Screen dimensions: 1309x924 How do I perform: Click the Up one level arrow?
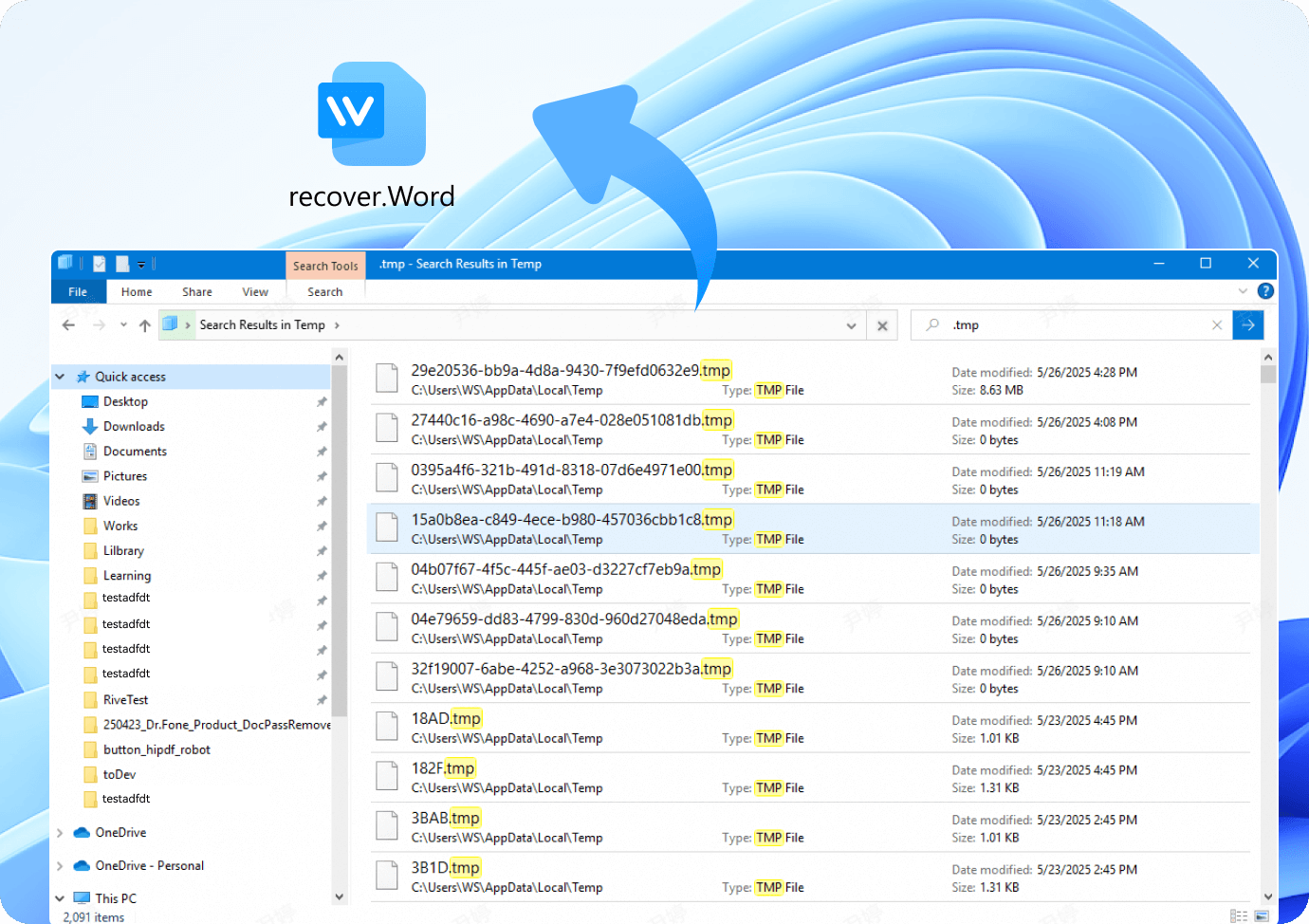tap(145, 325)
